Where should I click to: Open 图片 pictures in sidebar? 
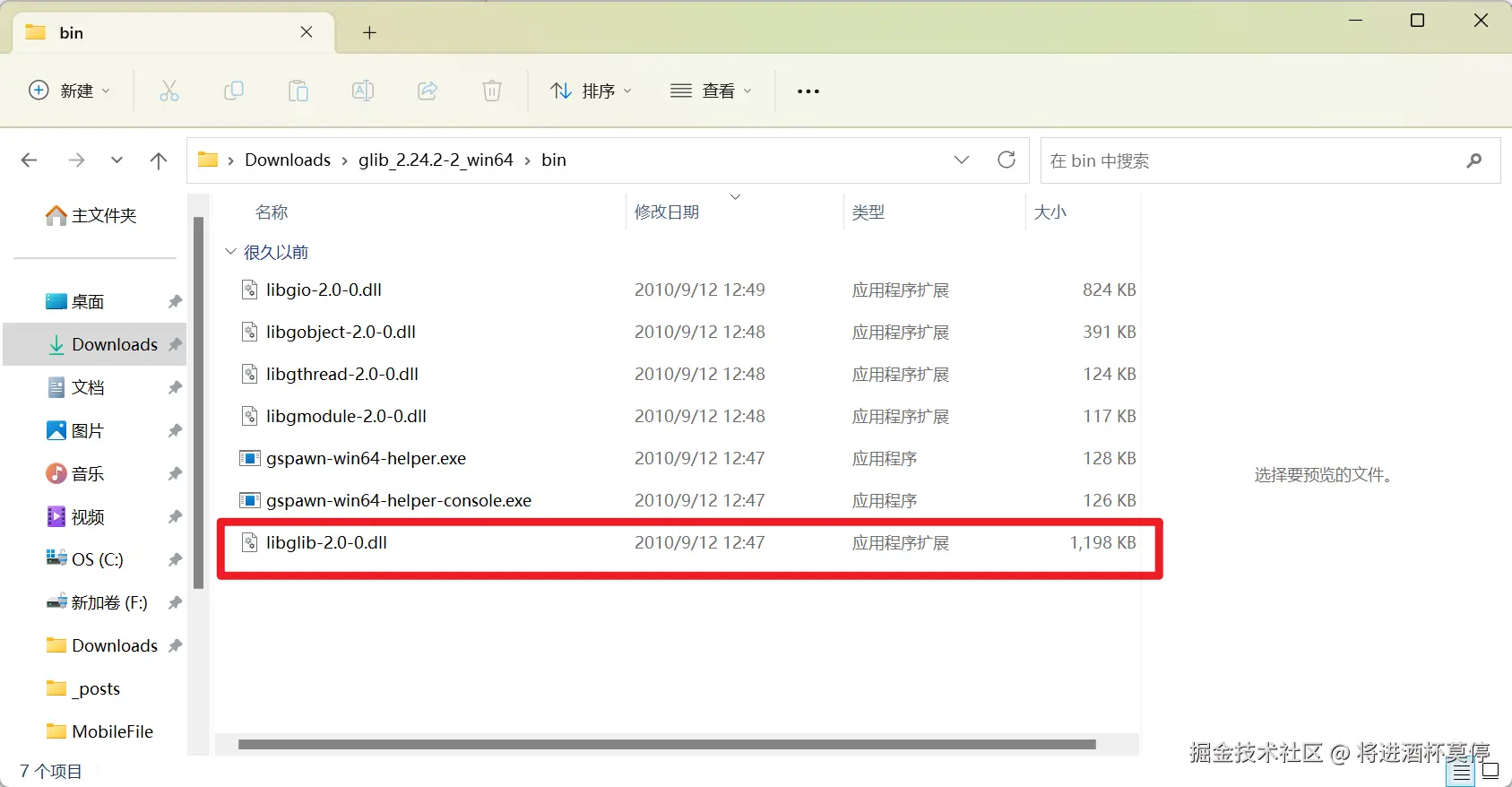coord(75,430)
